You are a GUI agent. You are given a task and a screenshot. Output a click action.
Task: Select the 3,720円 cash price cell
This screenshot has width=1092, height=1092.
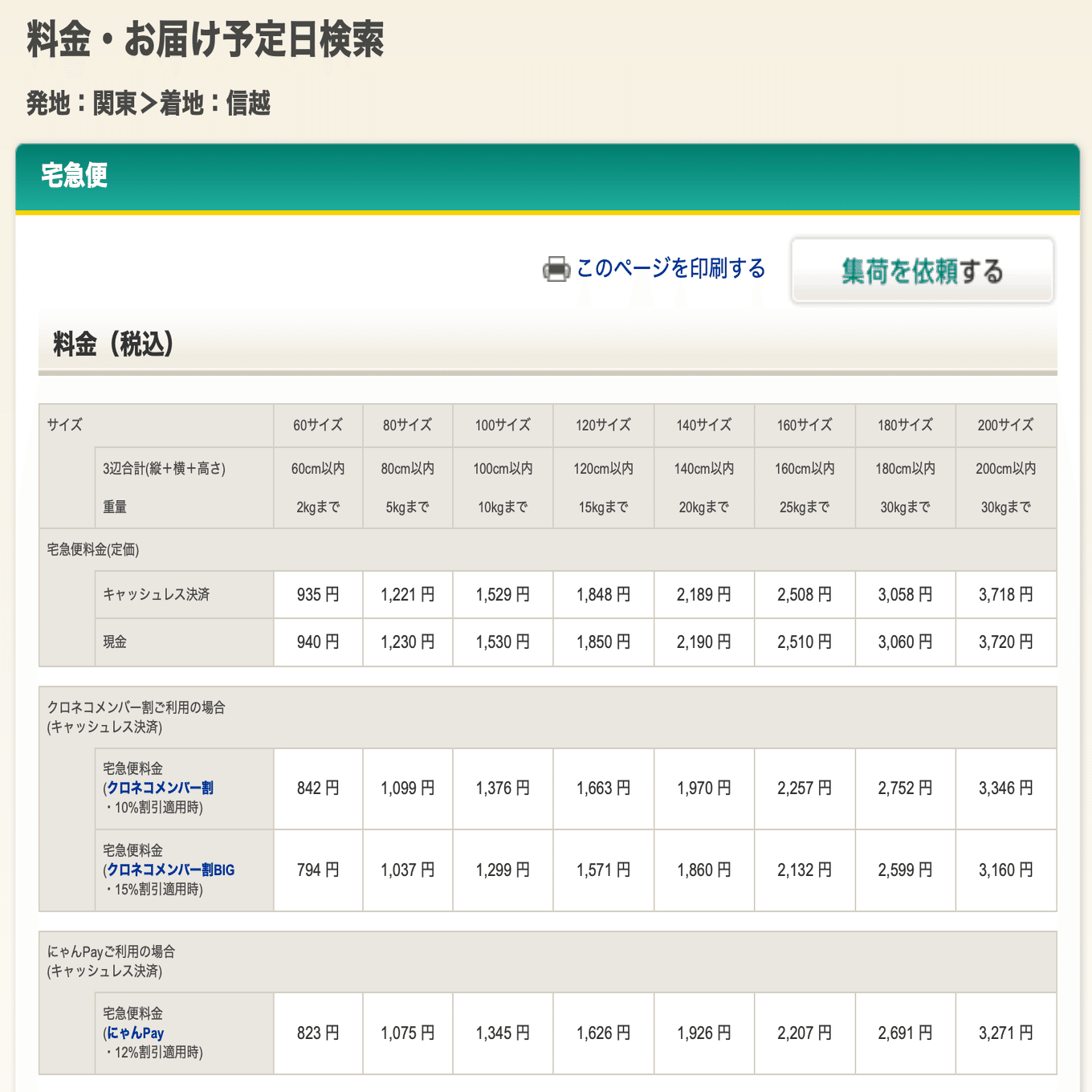1005,642
